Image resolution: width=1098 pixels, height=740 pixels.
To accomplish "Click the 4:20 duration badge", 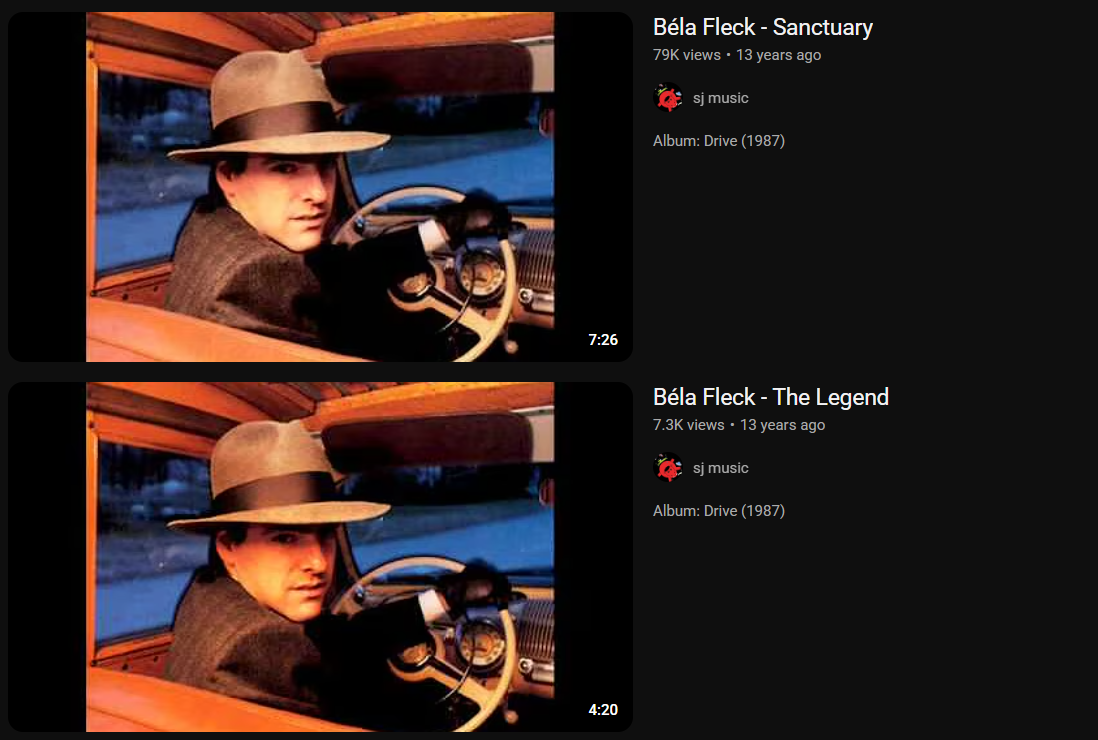I will 603,709.
